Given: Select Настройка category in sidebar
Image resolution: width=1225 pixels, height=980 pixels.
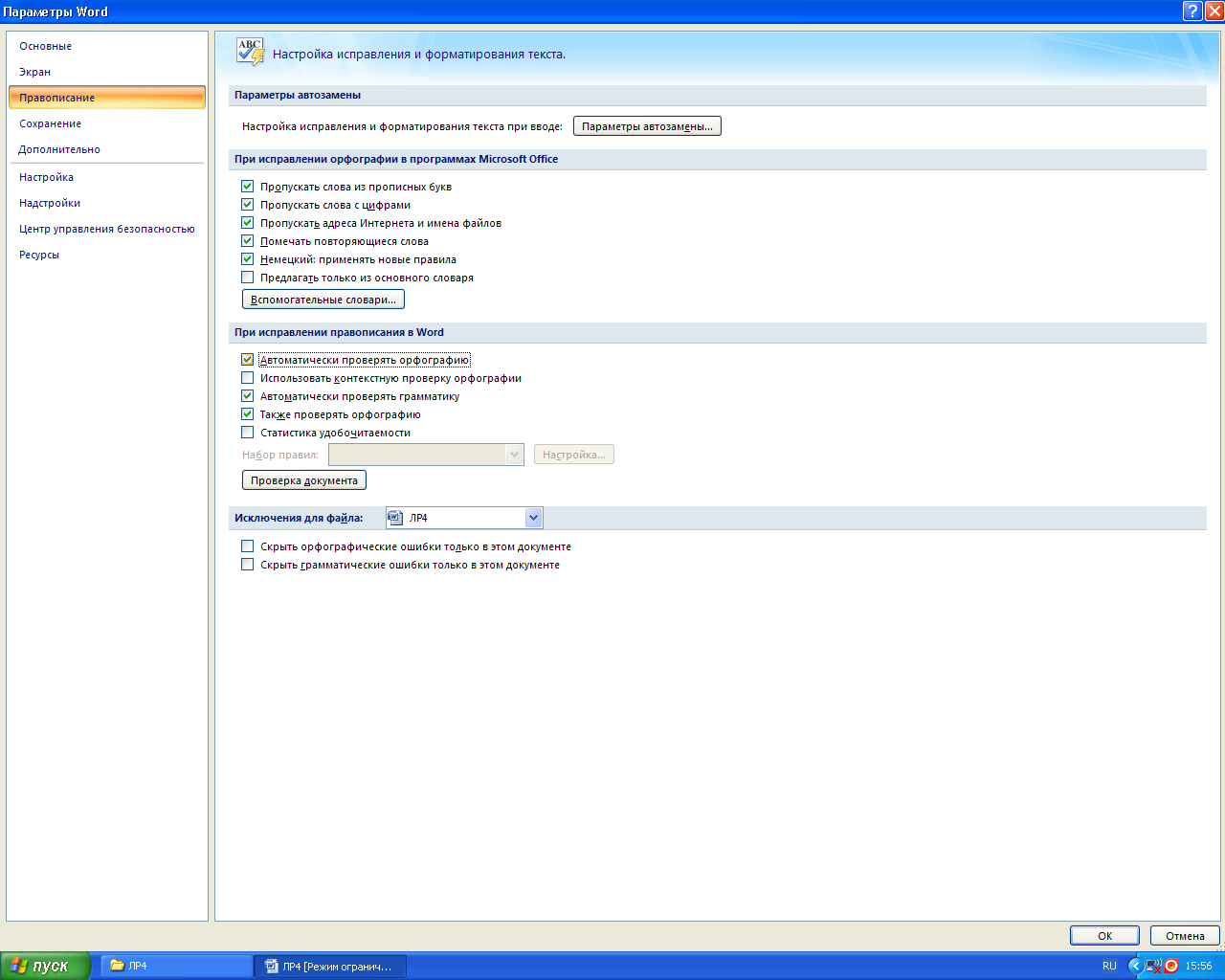Looking at the screenshot, I should click(x=106, y=177).
